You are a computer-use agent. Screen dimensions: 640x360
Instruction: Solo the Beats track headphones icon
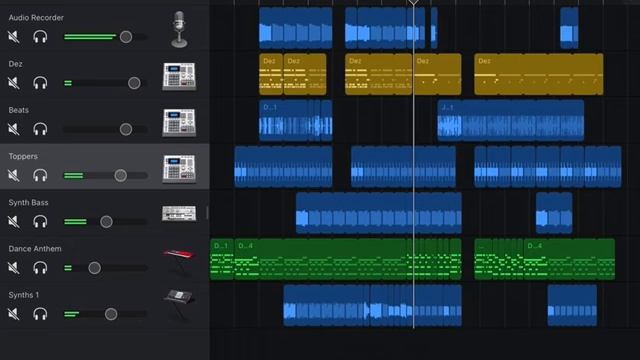click(x=40, y=129)
